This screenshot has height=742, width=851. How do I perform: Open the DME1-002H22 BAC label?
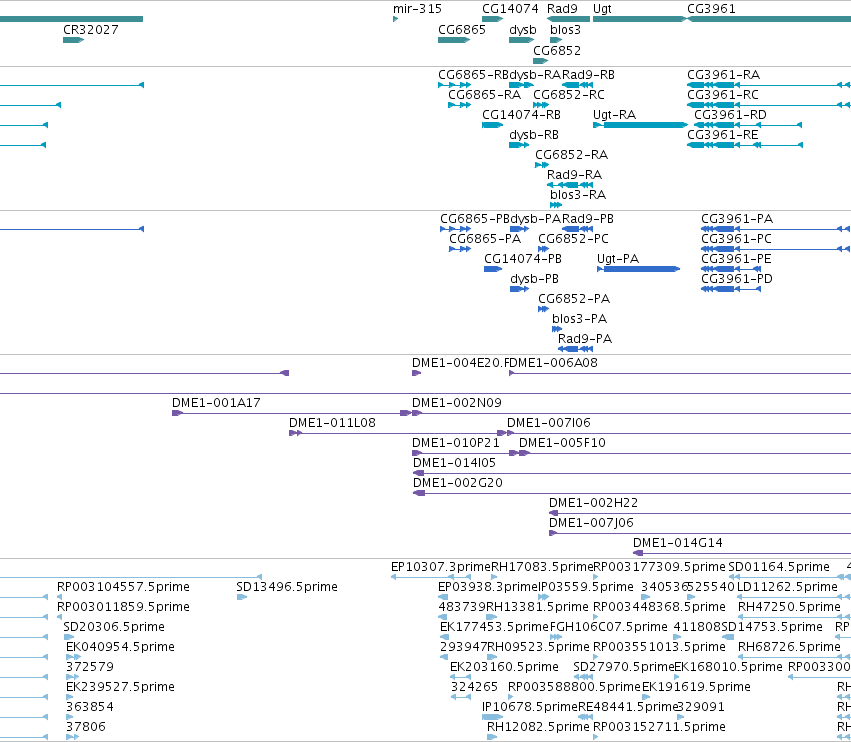tap(594, 503)
